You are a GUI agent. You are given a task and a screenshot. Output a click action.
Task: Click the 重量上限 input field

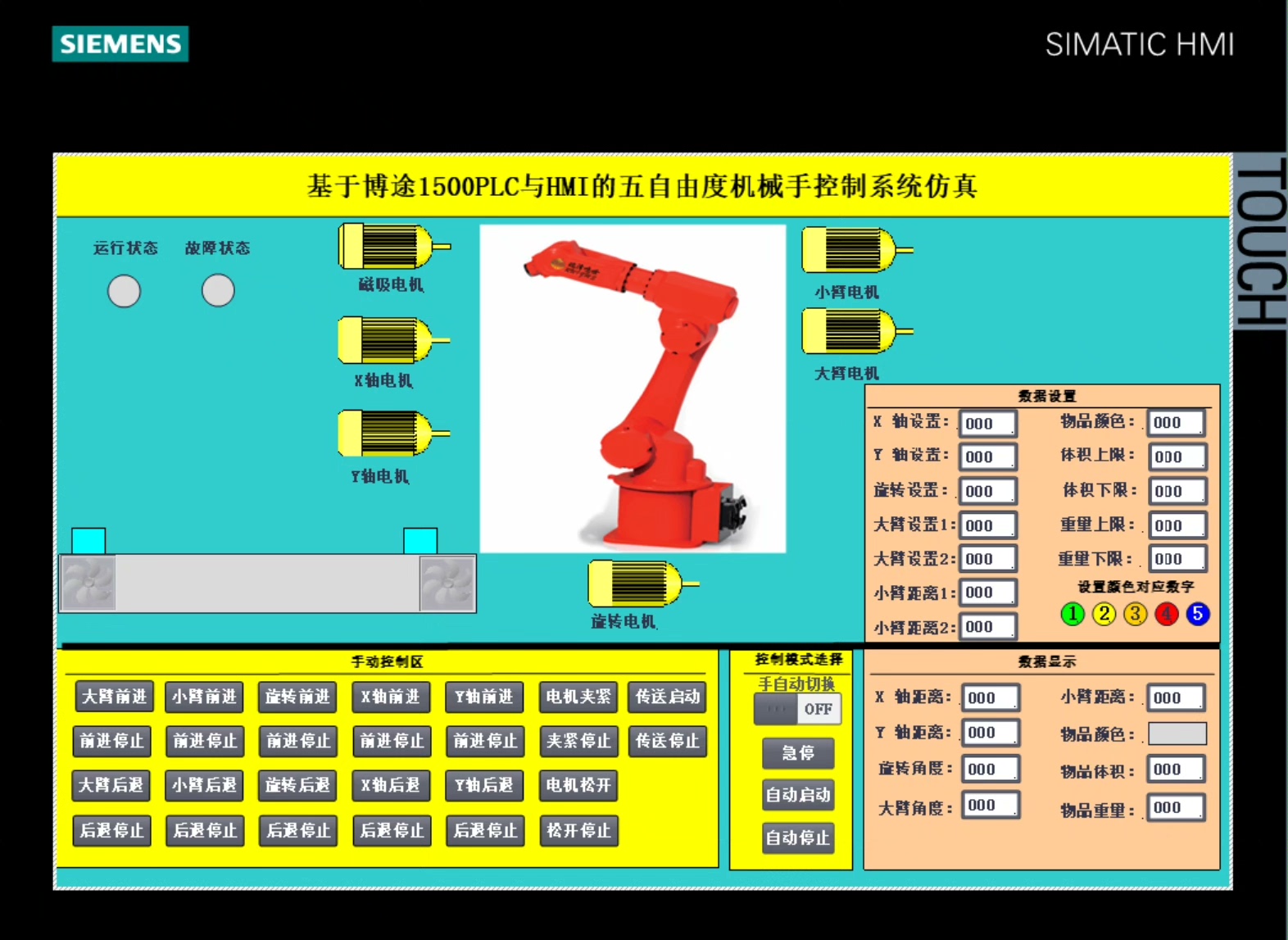(1177, 525)
